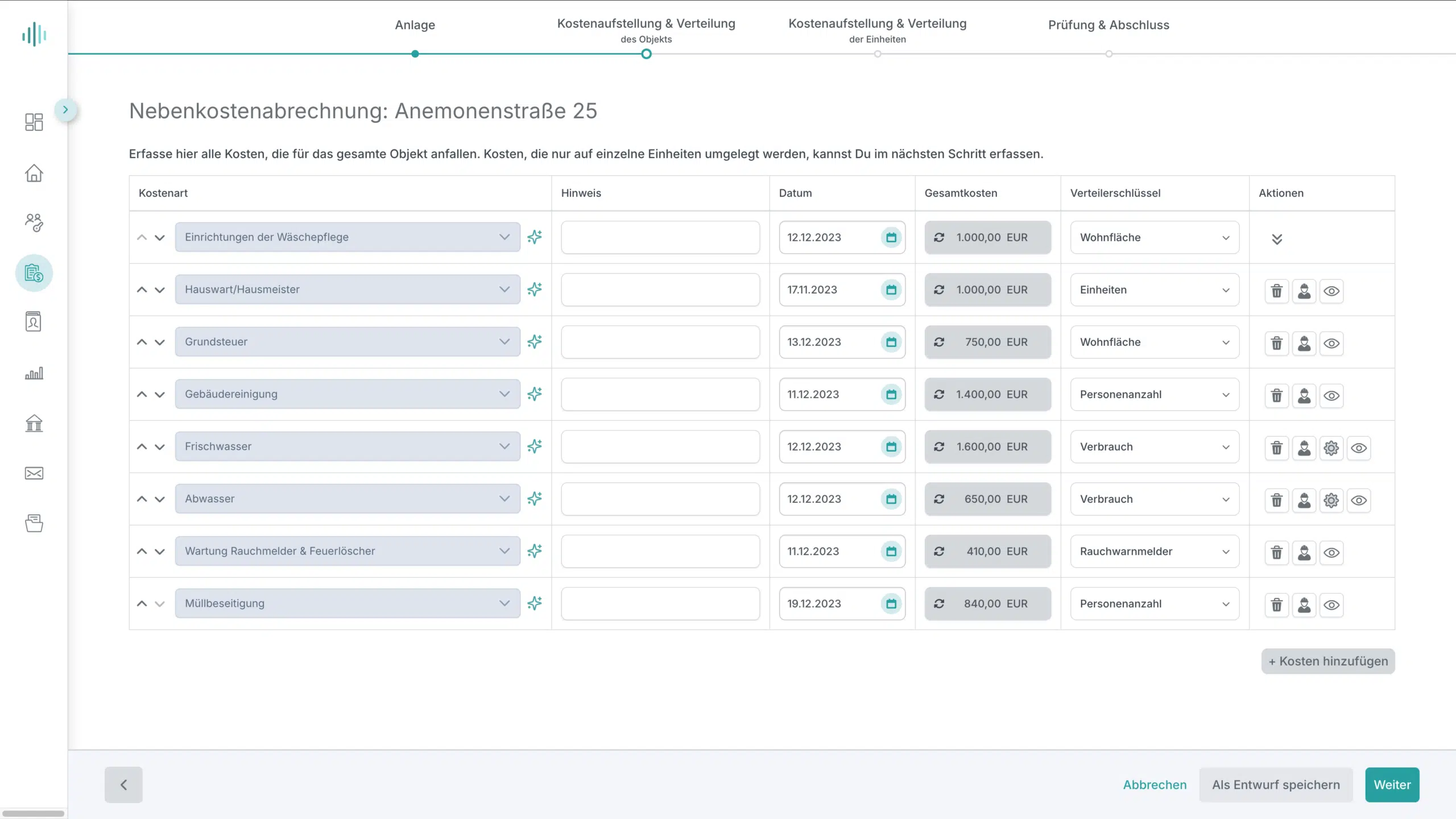The width and height of the screenshot is (1456, 819).
Task: Toggle visibility eye for Gebäudereinigung row
Action: tap(1331, 395)
